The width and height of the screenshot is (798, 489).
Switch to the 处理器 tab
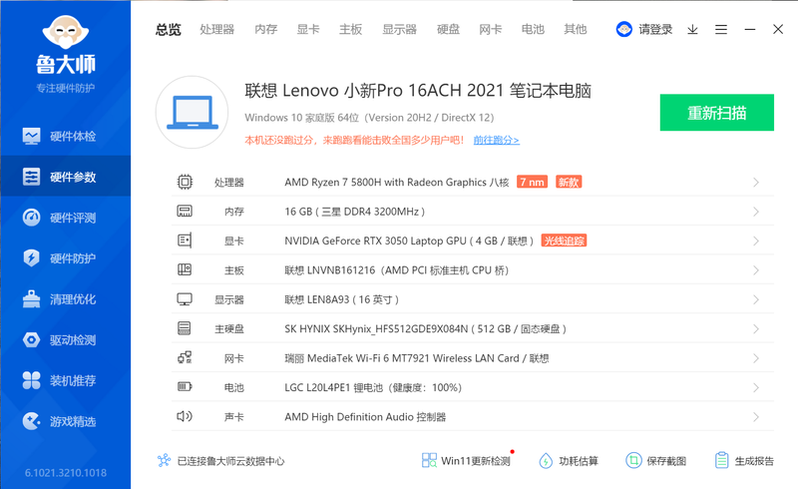tap(217, 30)
